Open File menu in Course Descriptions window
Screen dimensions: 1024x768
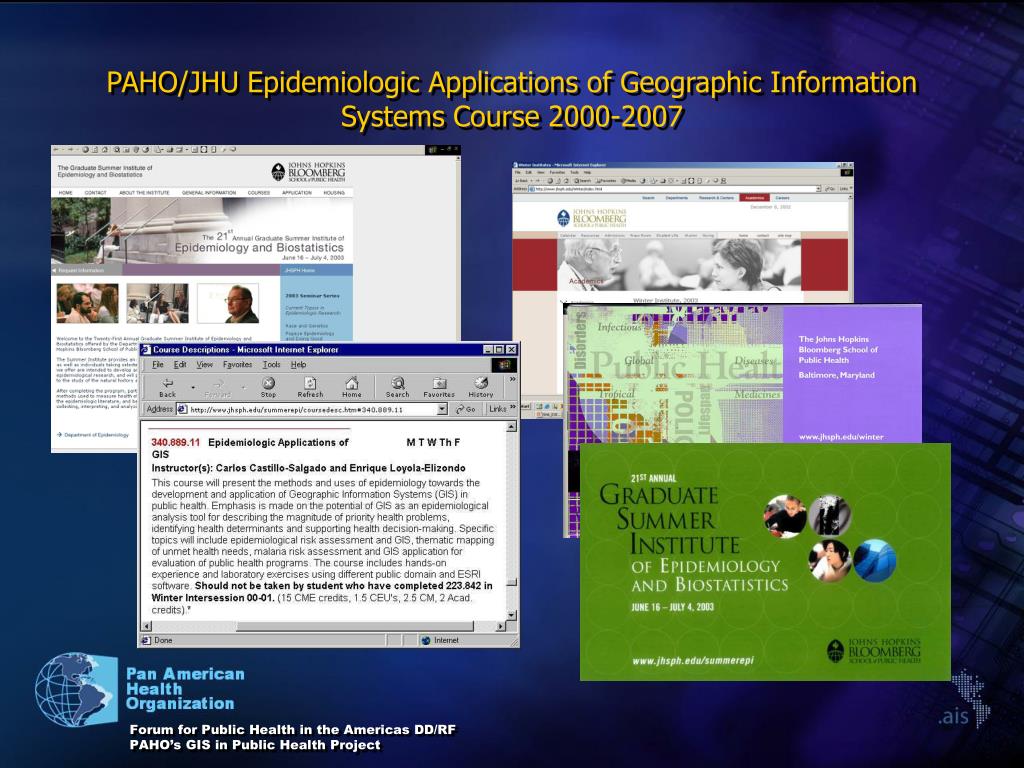pyautogui.click(x=158, y=365)
